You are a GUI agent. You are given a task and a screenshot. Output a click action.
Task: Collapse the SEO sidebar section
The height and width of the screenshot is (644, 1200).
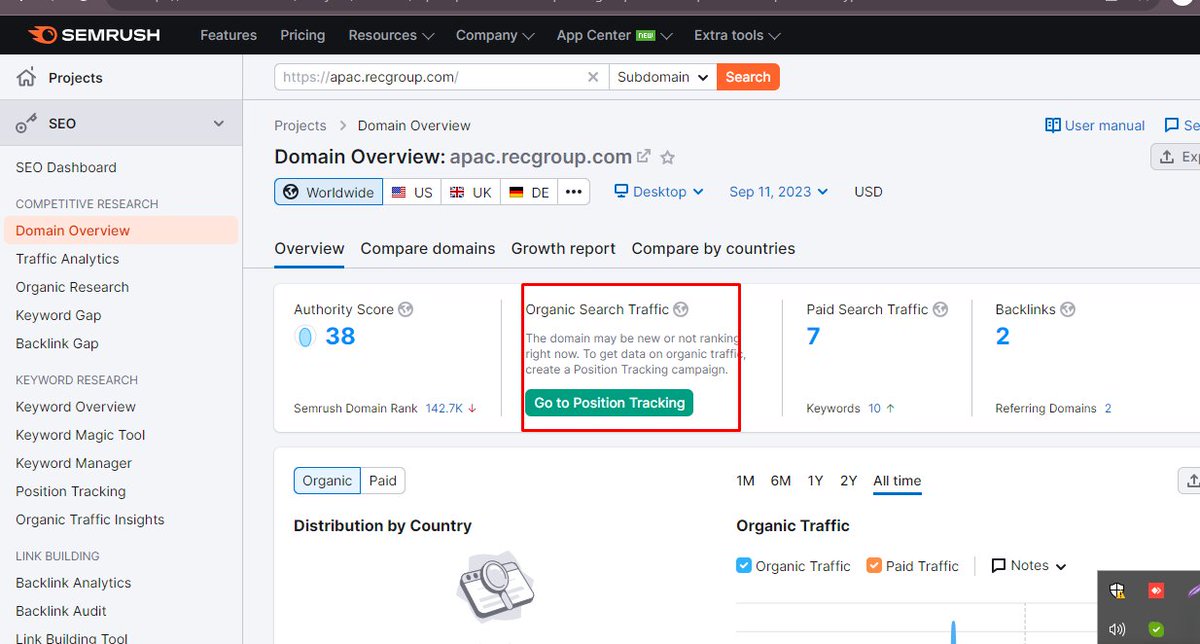tap(219, 123)
